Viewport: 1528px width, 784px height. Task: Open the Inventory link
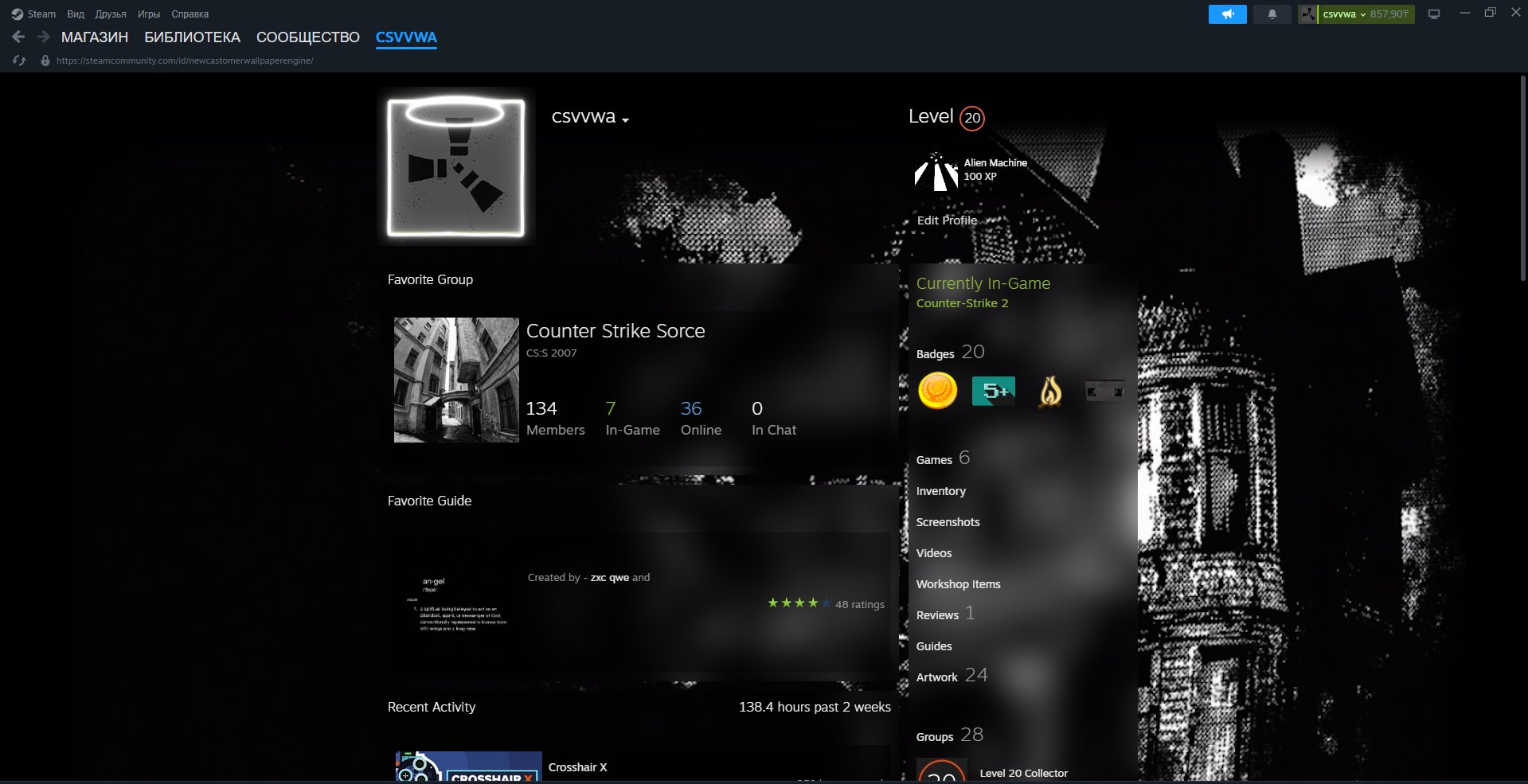pos(941,491)
